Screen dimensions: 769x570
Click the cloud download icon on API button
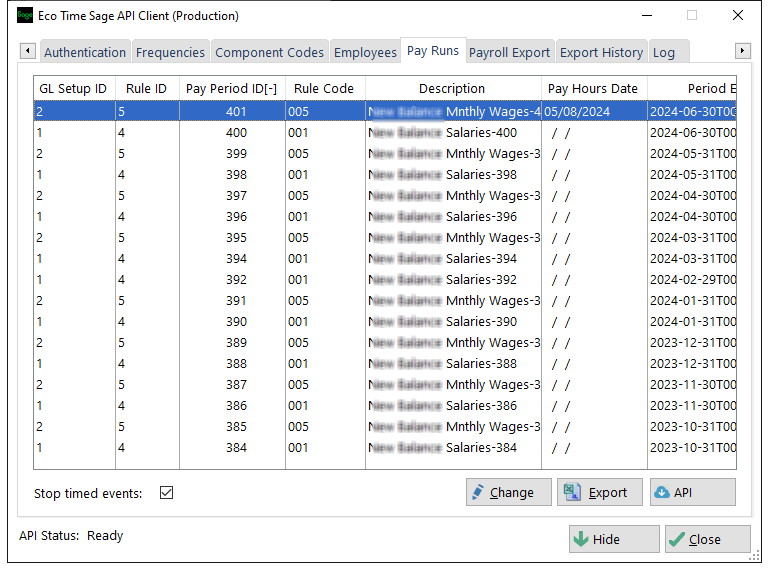[662, 492]
